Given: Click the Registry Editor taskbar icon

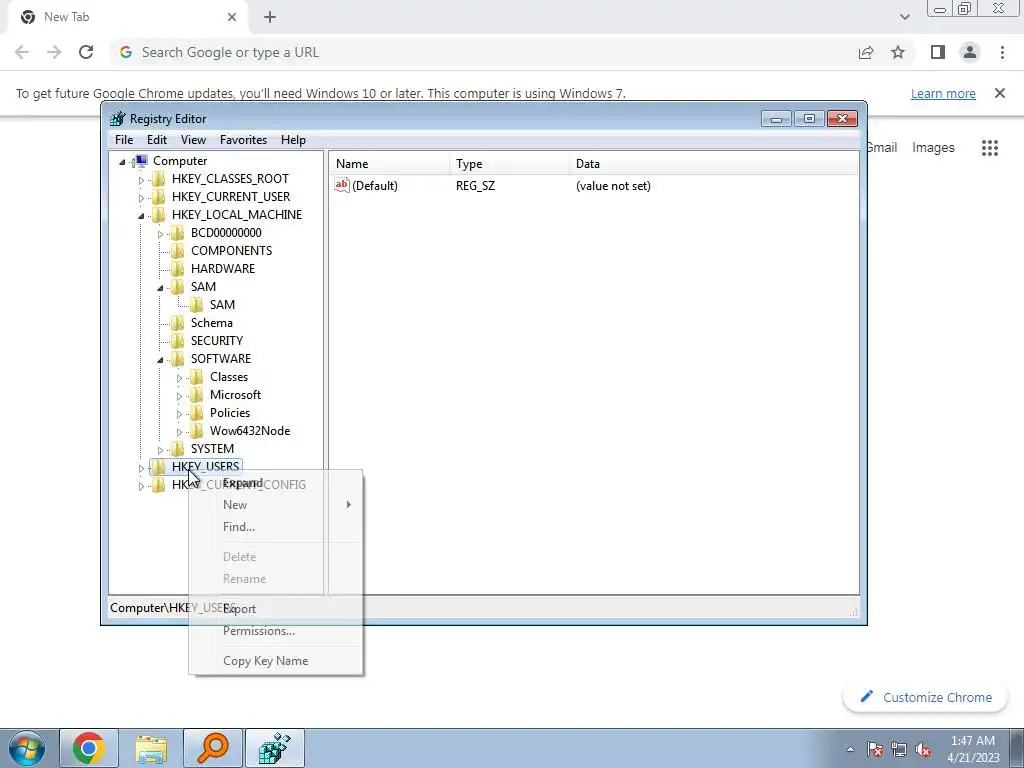Looking at the screenshot, I should point(275,748).
